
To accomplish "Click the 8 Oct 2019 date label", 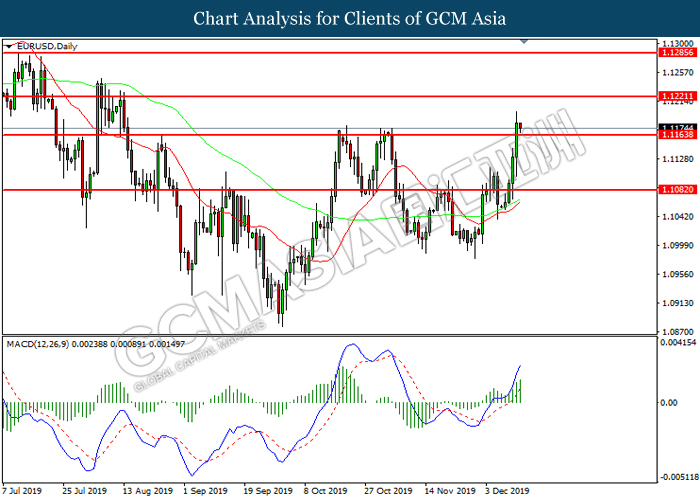I will (325, 491).
